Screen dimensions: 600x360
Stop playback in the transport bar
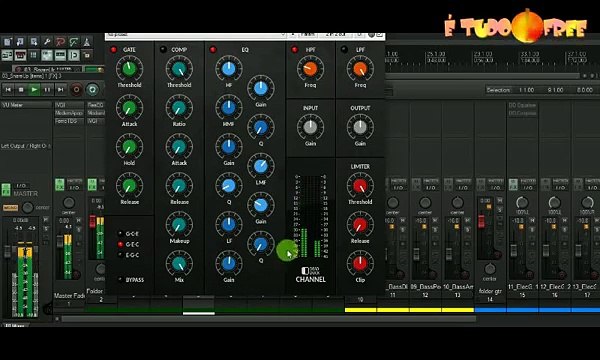click(x=21, y=90)
